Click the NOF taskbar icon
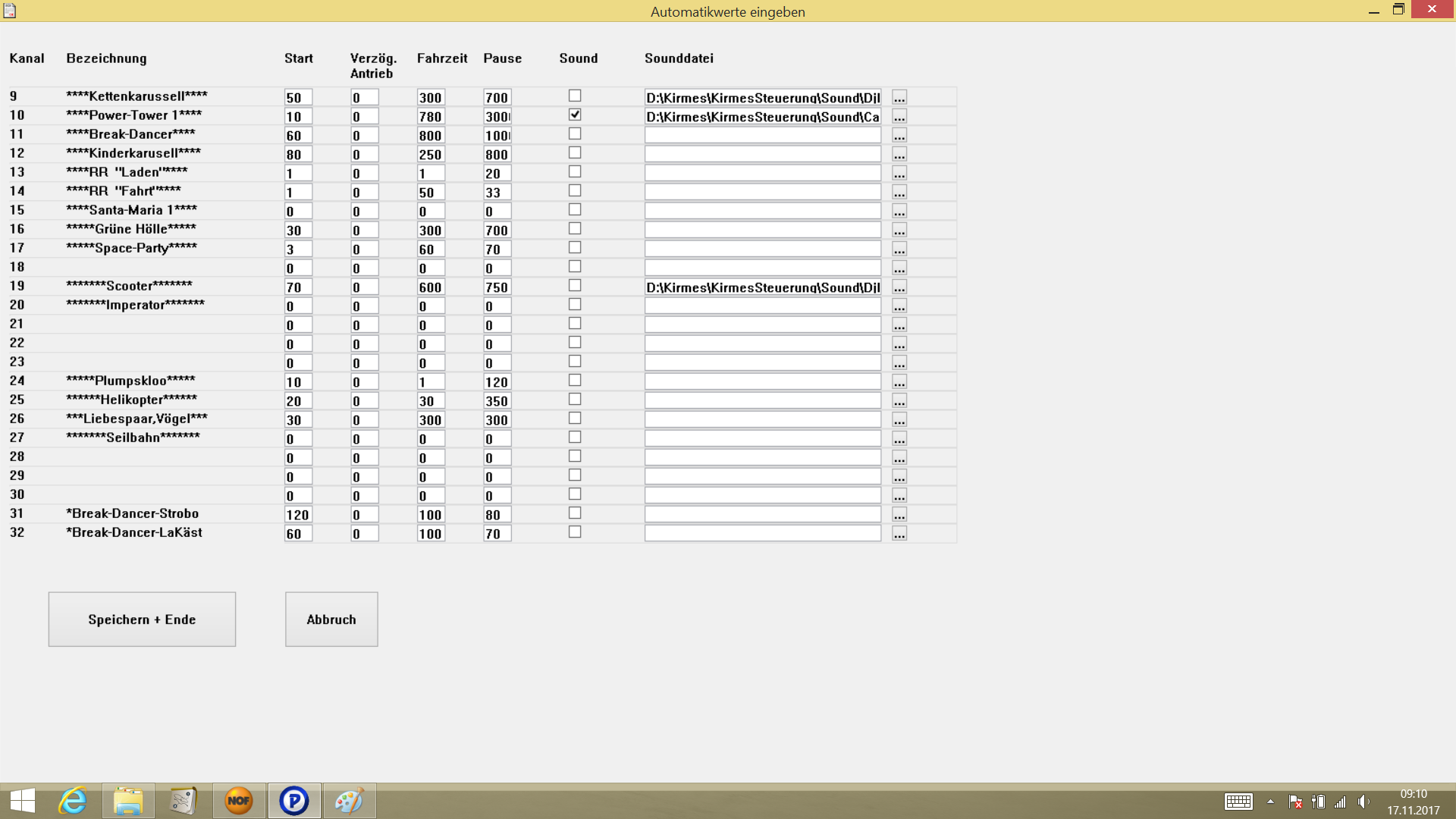 pyautogui.click(x=239, y=801)
